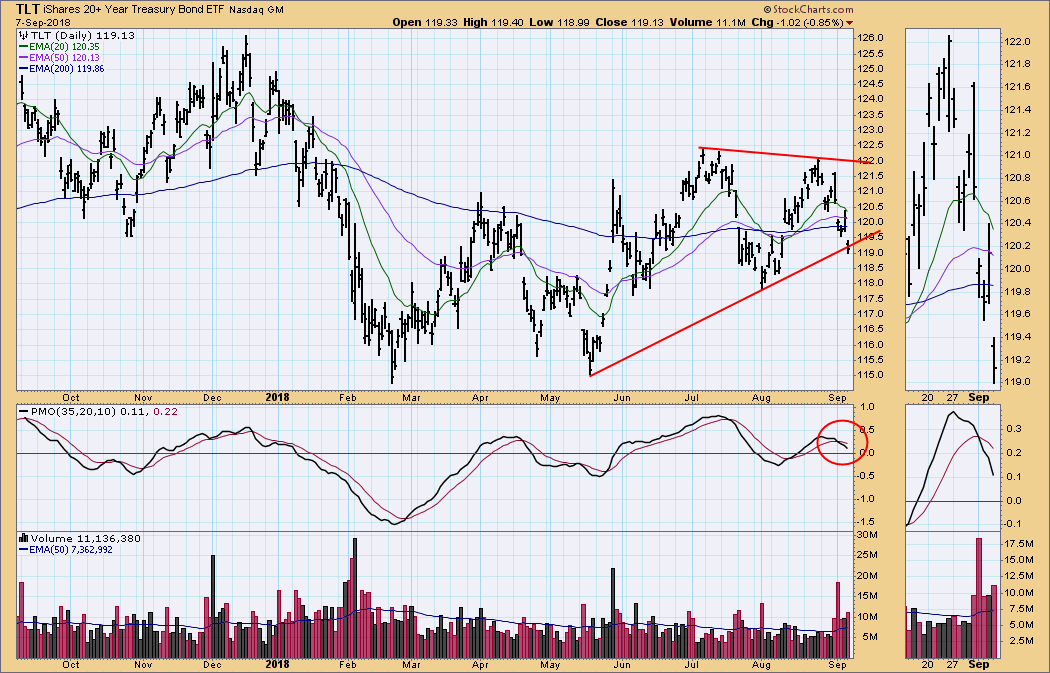Click the volume bars icon beside Volume 11,136,380
This screenshot has width=1050, height=673.
coord(23,538)
